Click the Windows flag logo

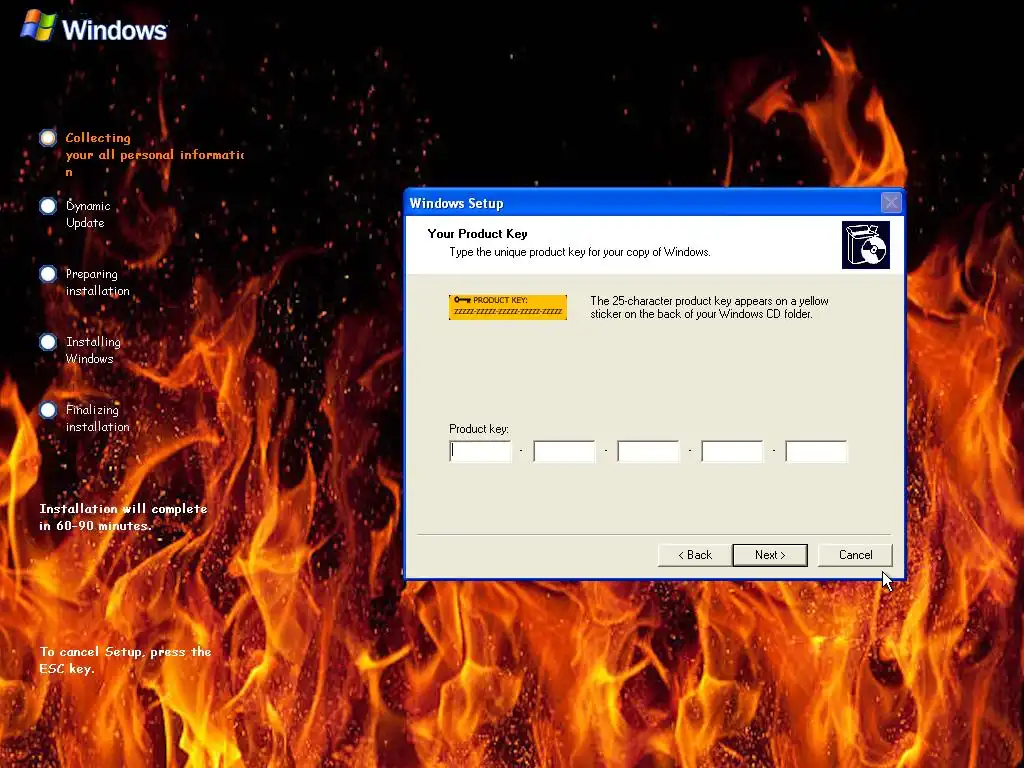(39, 25)
